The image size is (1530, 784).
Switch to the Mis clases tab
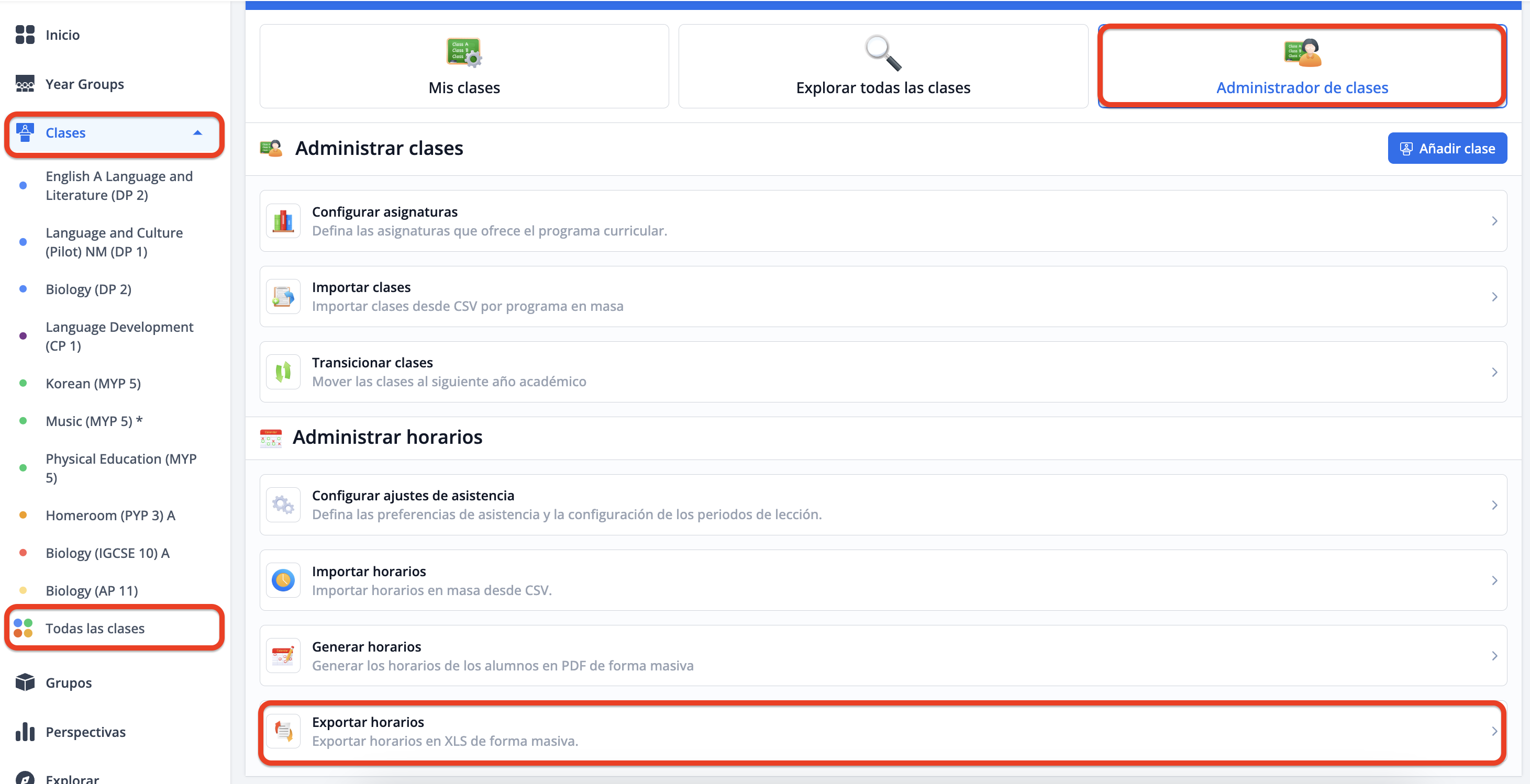click(464, 66)
